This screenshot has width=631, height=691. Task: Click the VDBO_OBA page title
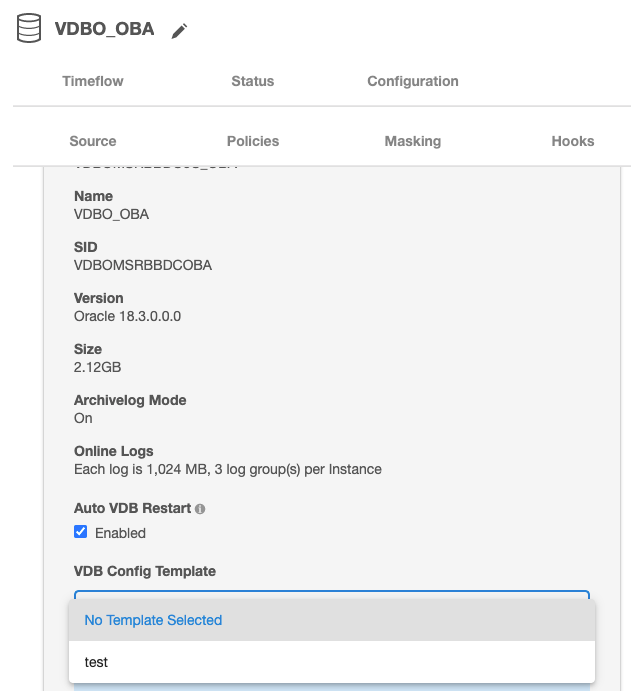click(x=104, y=29)
